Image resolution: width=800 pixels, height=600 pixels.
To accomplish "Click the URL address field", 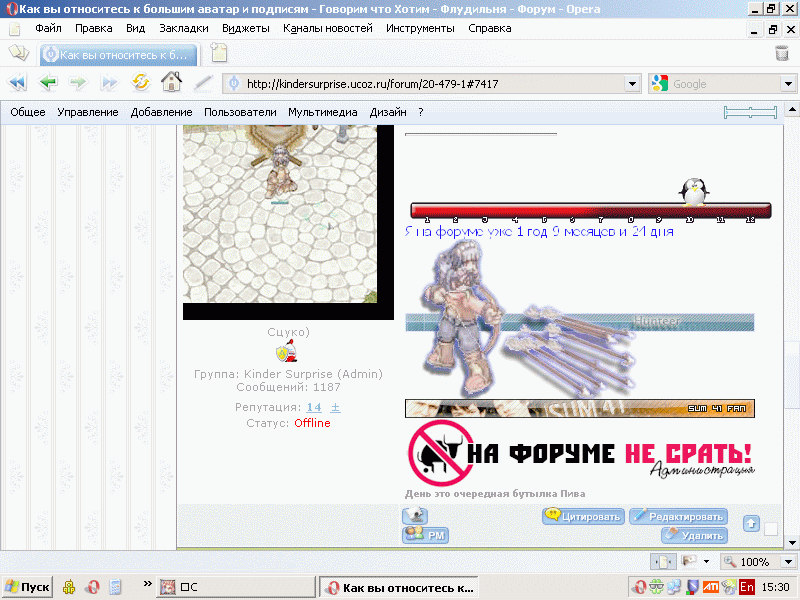I will tap(434, 84).
